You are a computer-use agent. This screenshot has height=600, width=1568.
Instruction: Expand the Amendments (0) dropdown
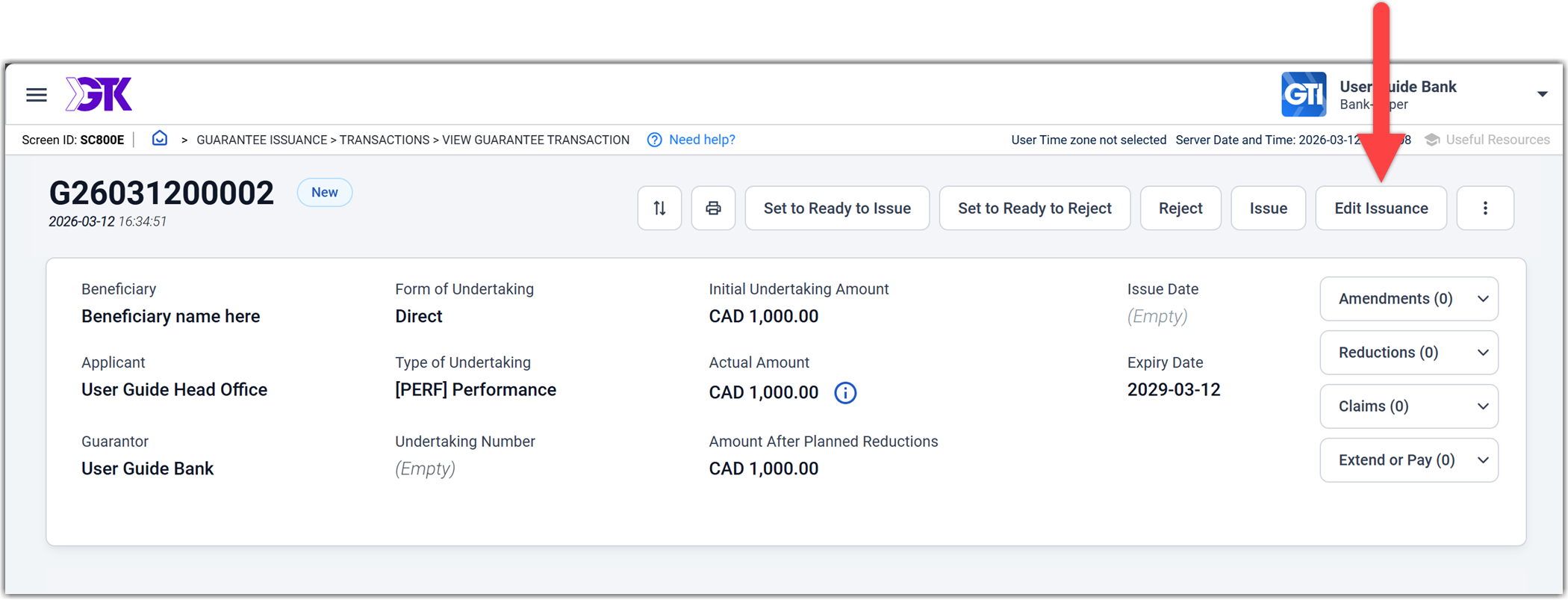point(1409,299)
